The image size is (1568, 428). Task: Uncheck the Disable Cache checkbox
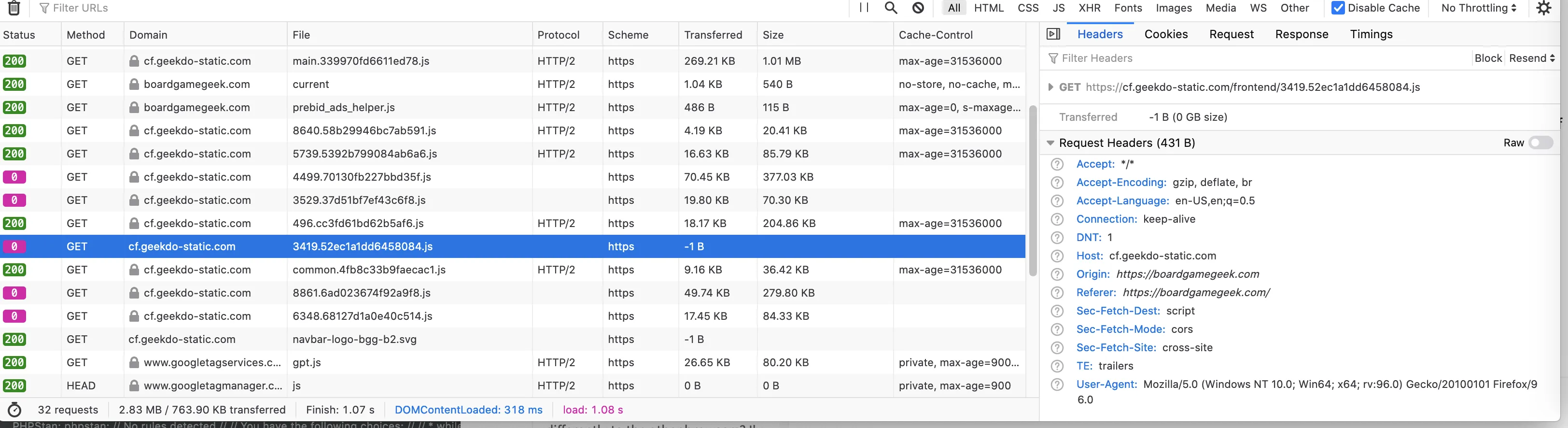(1338, 8)
